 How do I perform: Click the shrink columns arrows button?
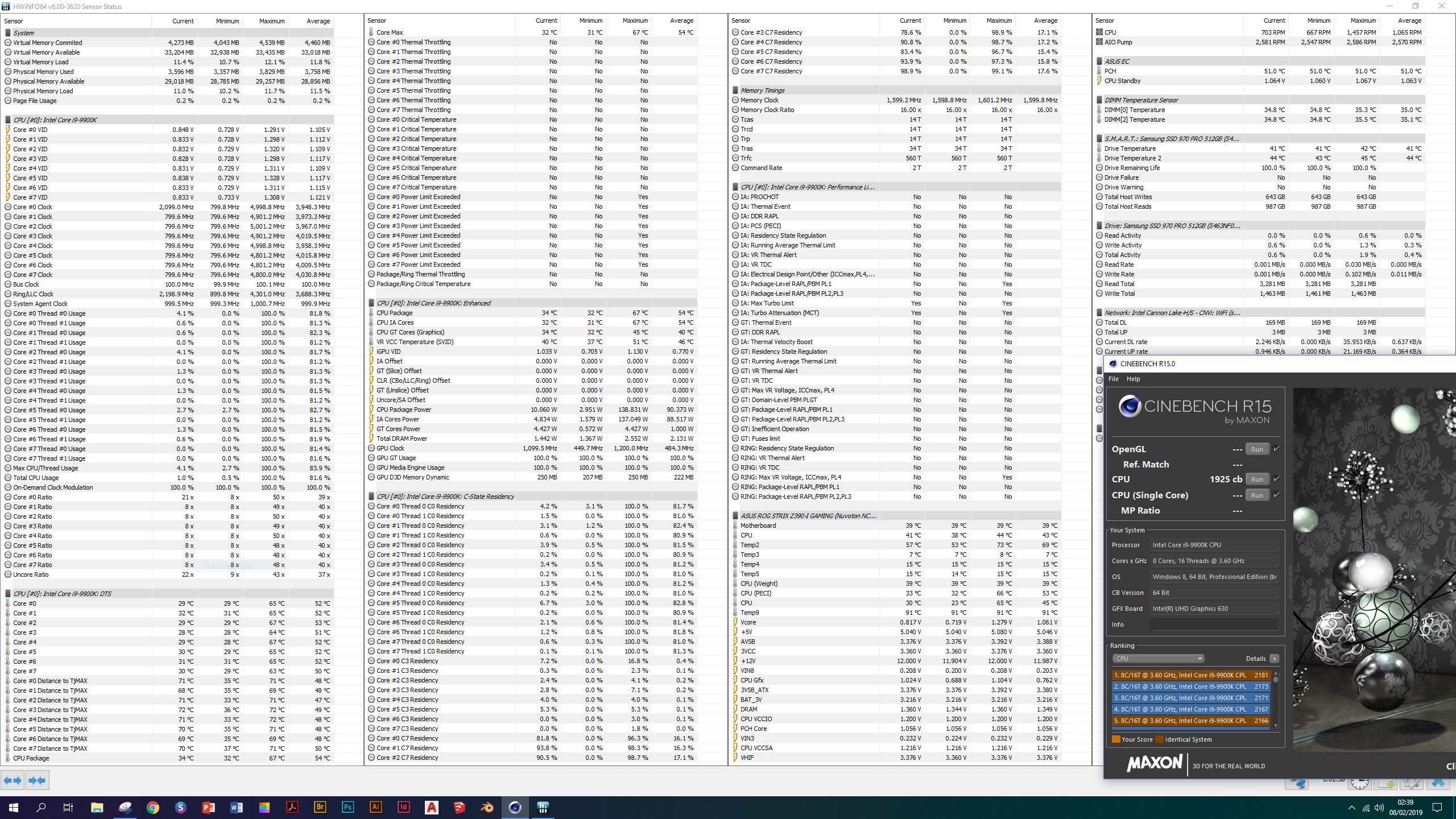click(x=38, y=780)
